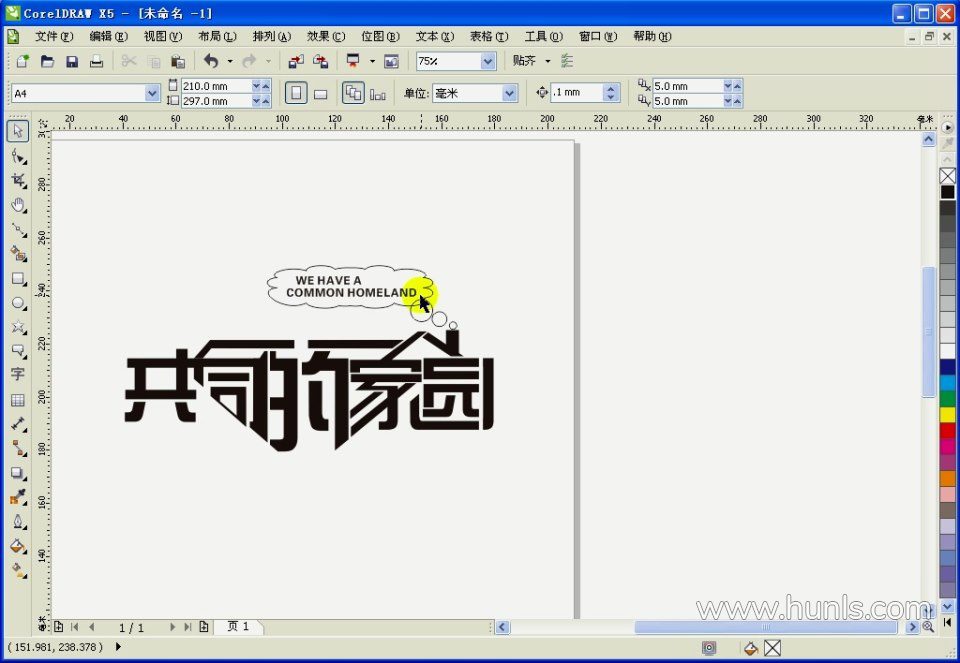Expand the A4 page size dropdown
The image size is (960, 663).
coord(153,93)
